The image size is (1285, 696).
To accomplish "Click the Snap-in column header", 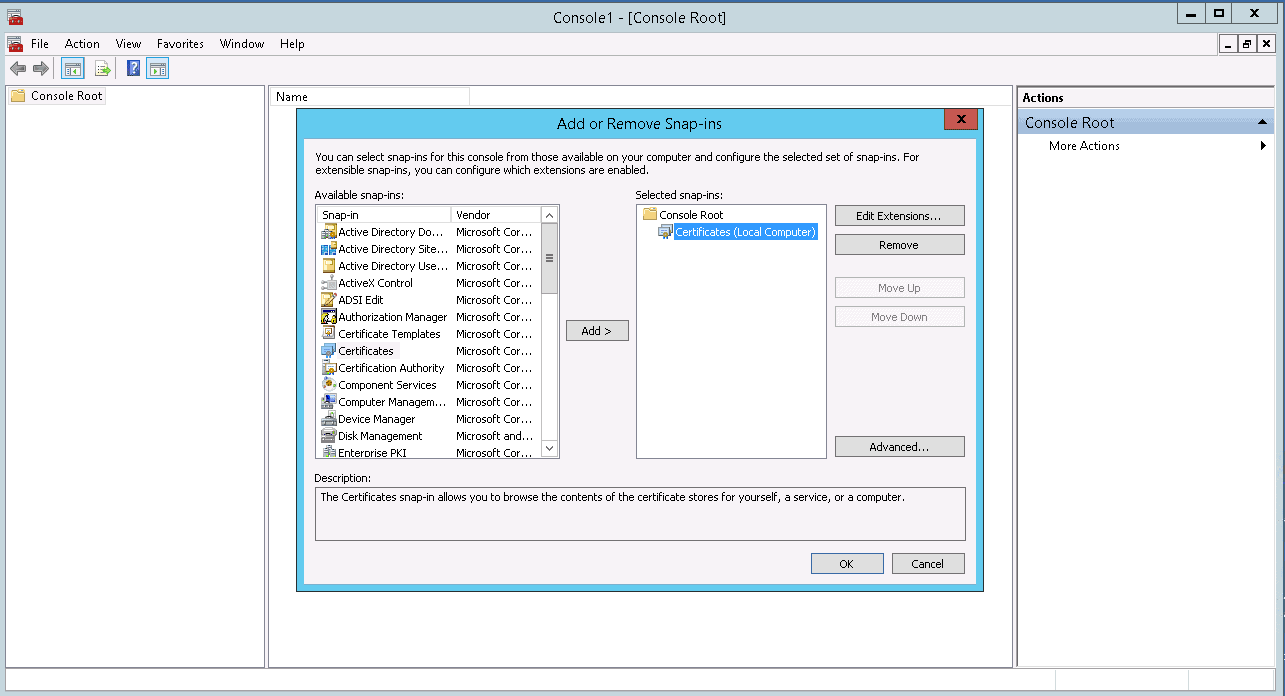I will pyautogui.click(x=384, y=215).
